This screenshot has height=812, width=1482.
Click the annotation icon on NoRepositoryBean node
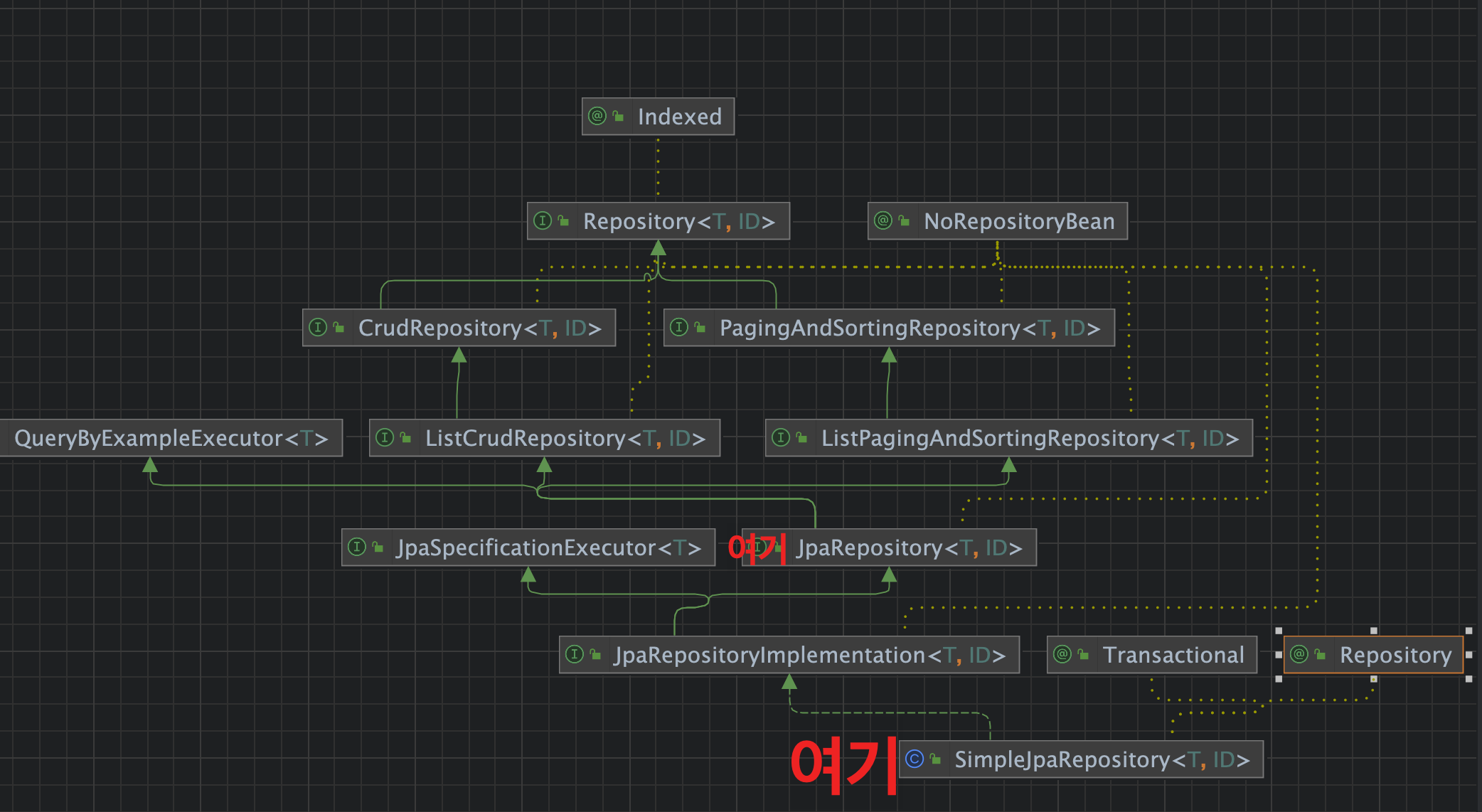(x=883, y=220)
